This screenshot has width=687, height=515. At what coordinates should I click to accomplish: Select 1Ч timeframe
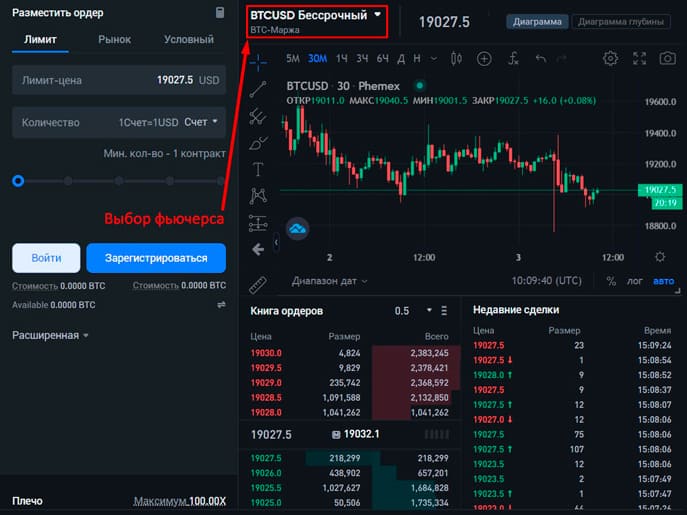[x=342, y=58]
